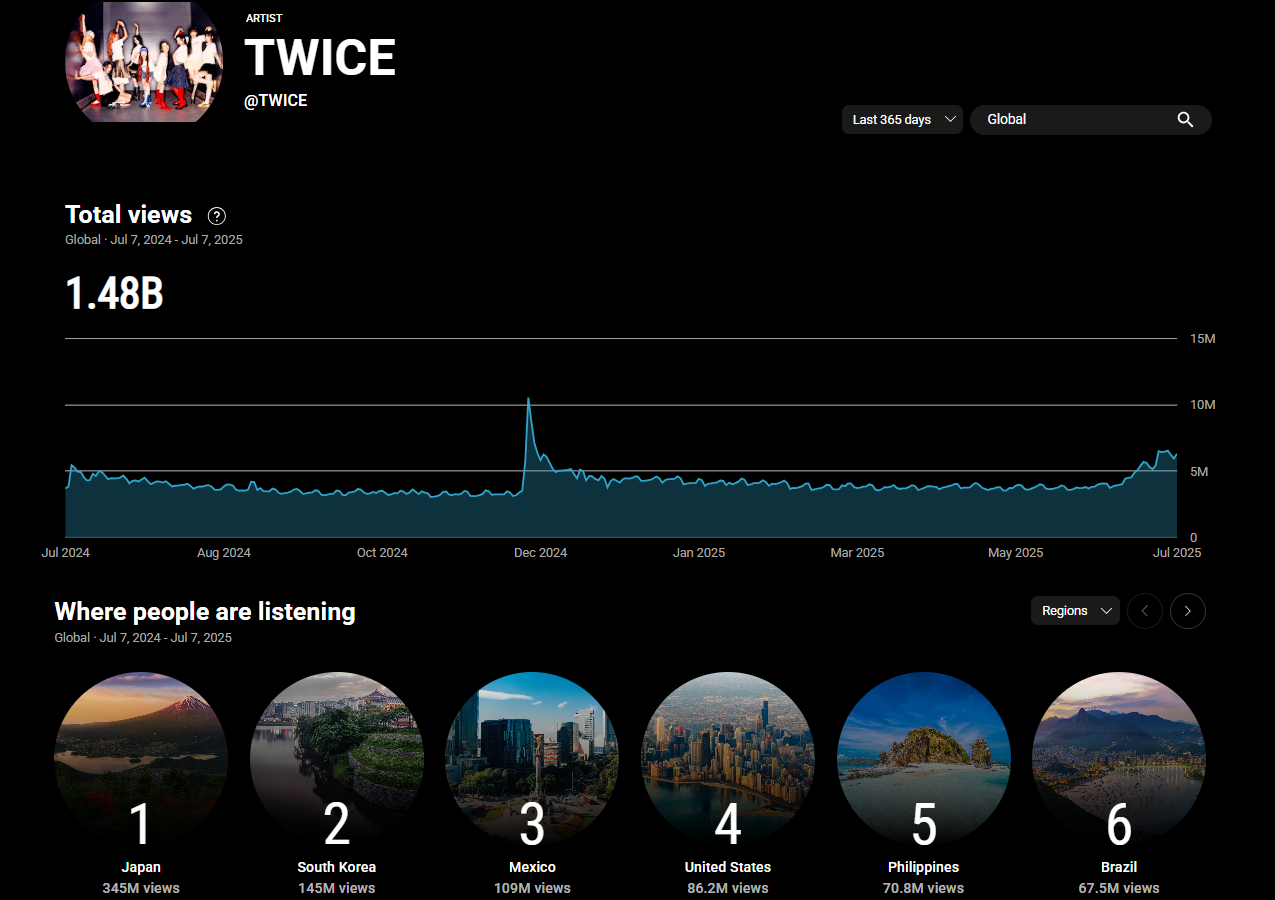Click the 67.5M views text
Screen dimensions: 1275x900
click(x=1119, y=888)
